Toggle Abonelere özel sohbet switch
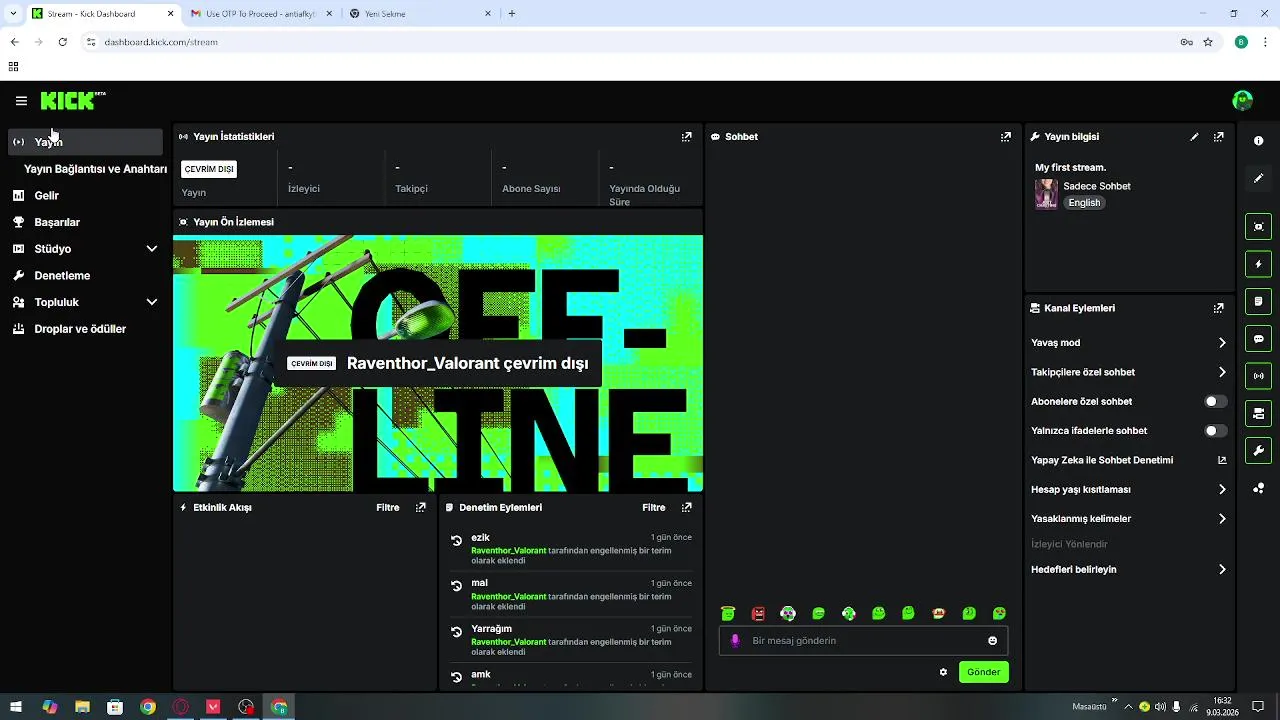Image resolution: width=1280 pixels, height=720 pixels. coord(1215,401)
